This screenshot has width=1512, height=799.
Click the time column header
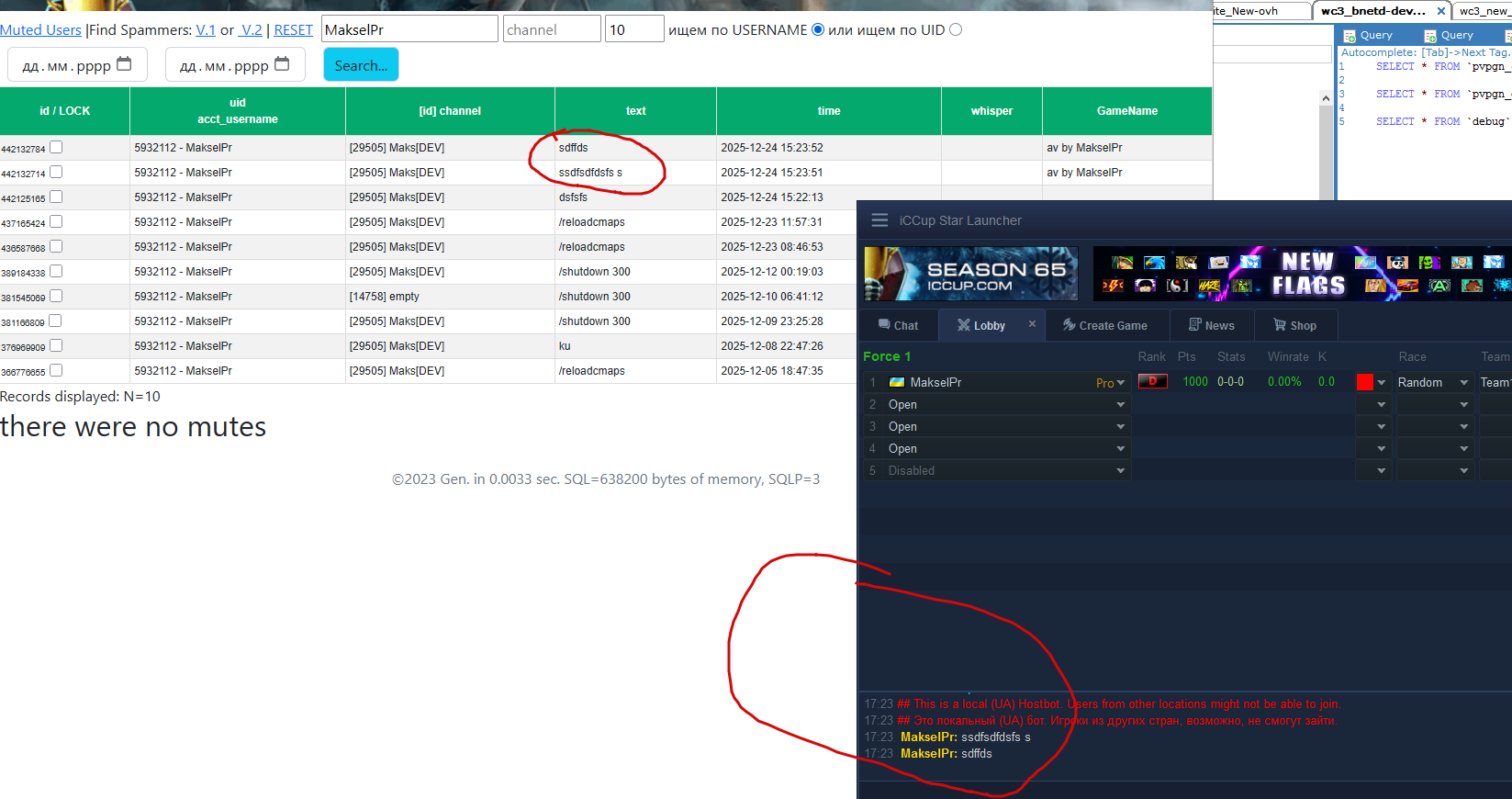point(829,111)
